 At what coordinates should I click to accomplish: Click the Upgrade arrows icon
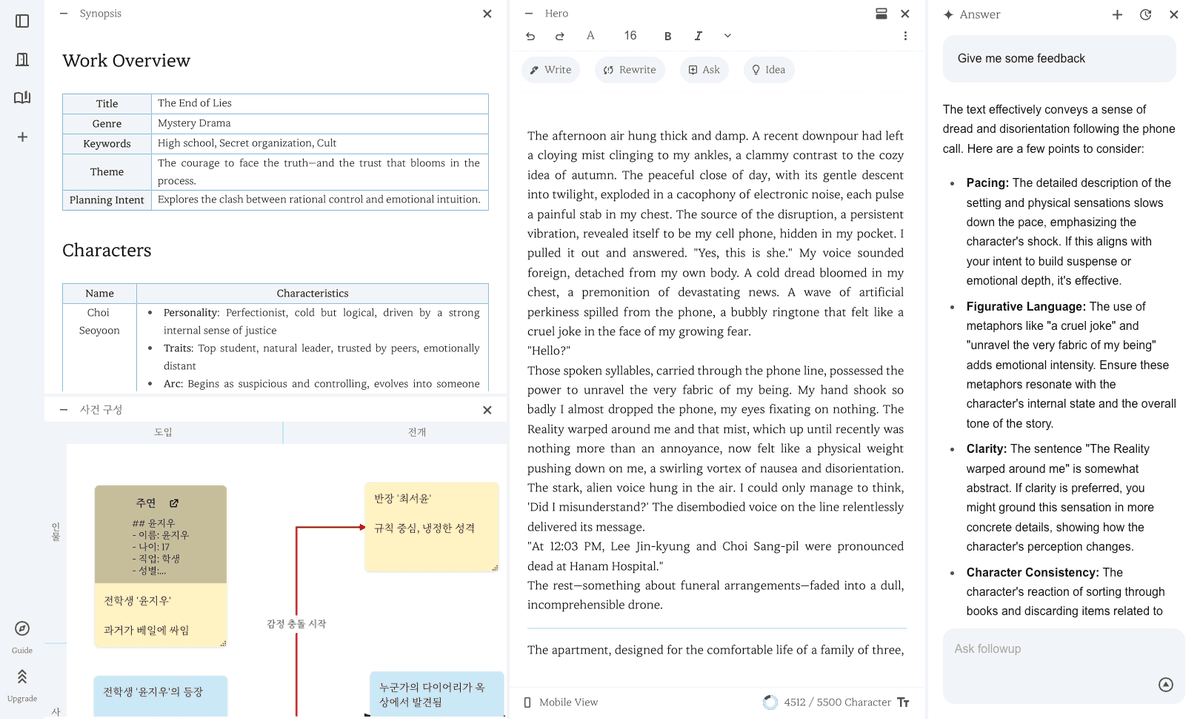pos(22,677)
